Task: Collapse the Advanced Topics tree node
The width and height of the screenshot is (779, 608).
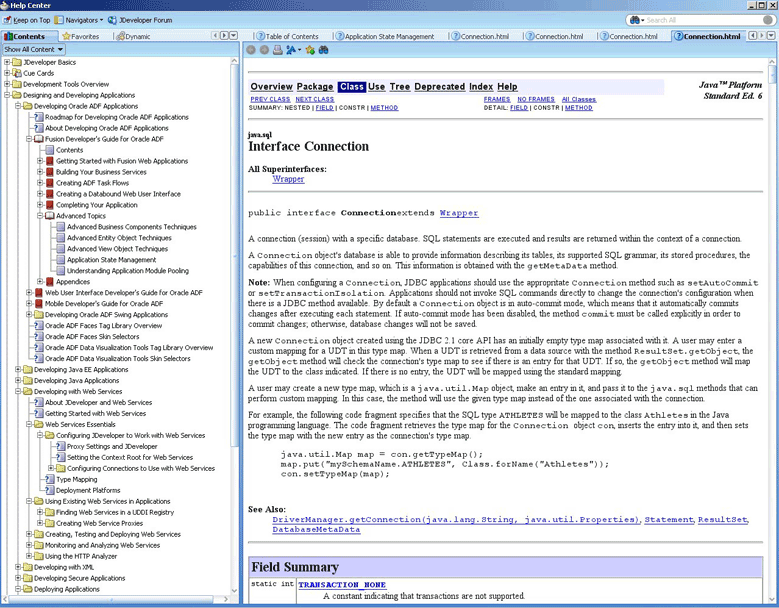Action: [40, 215]
